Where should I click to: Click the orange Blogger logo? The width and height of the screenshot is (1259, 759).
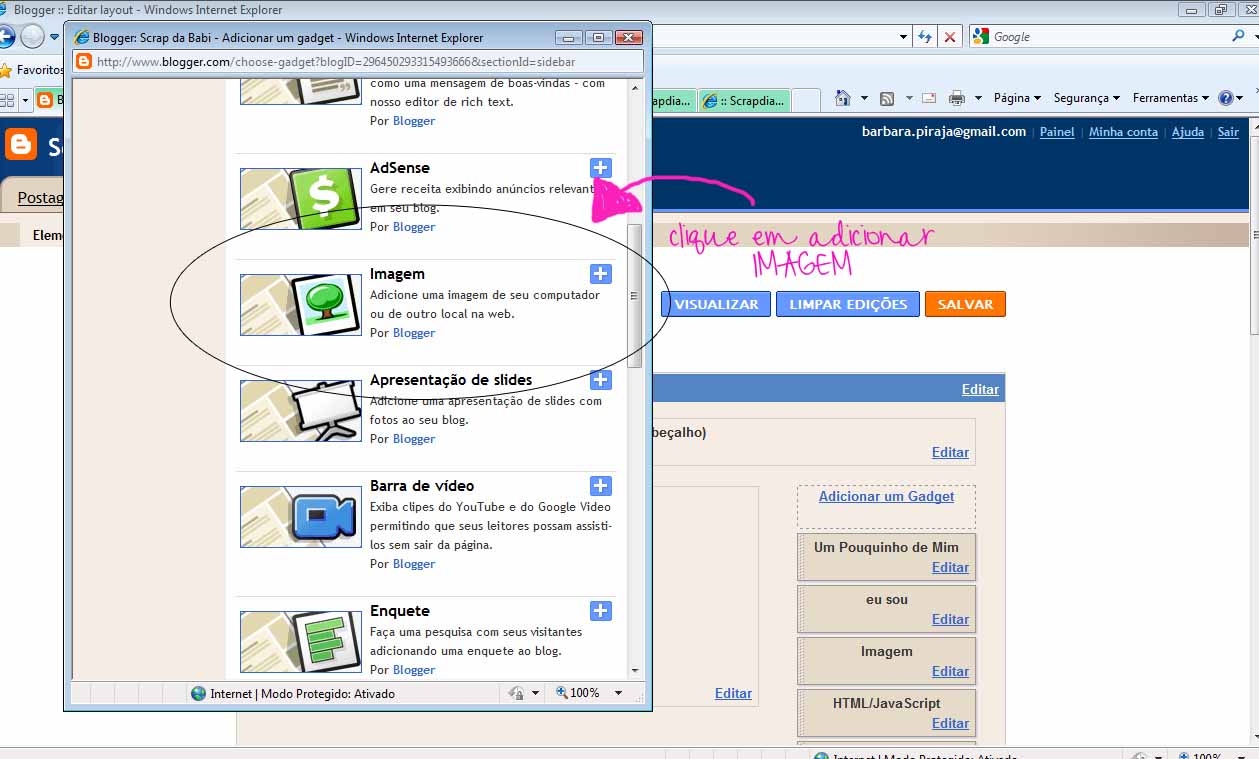[20, 144]
